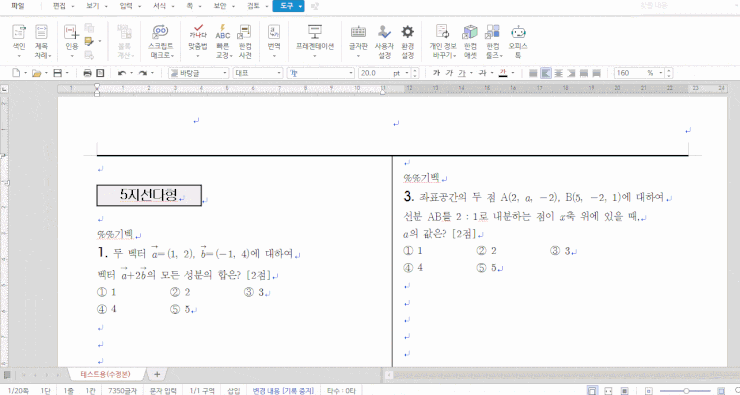Expand the undo history dropdown arrow

click(132, 73)
